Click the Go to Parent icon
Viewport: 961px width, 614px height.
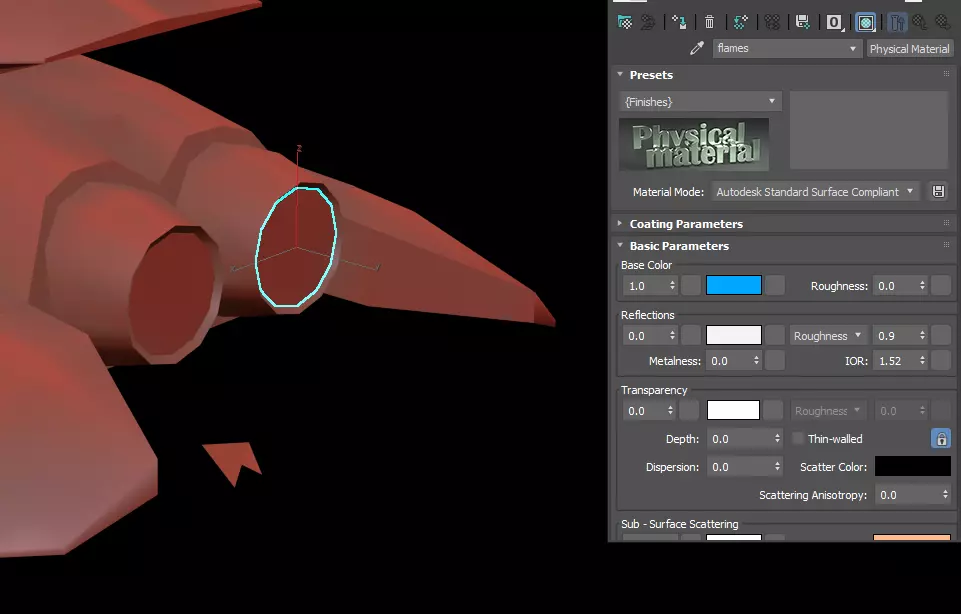click(x=919, y=22)
